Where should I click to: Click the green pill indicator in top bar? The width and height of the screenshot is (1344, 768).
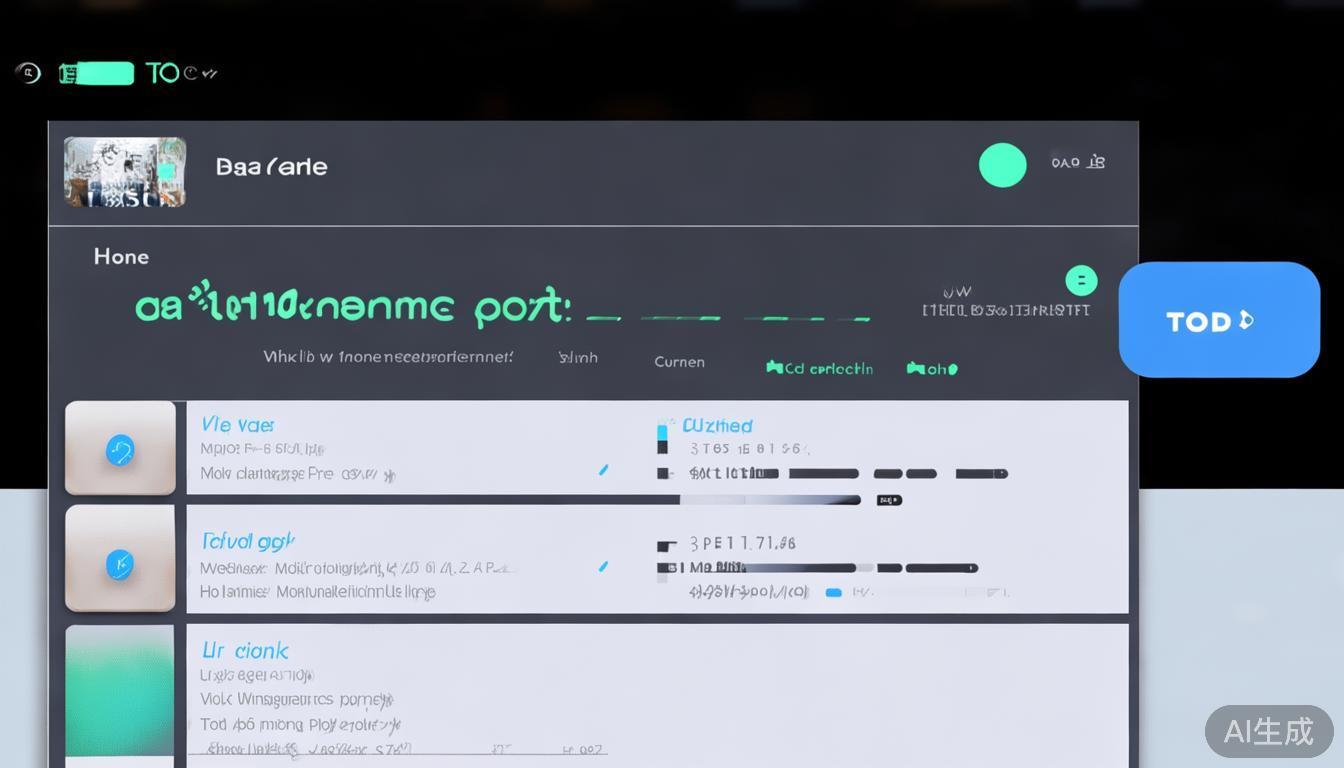pyautogui.click(x=97, y=73)
